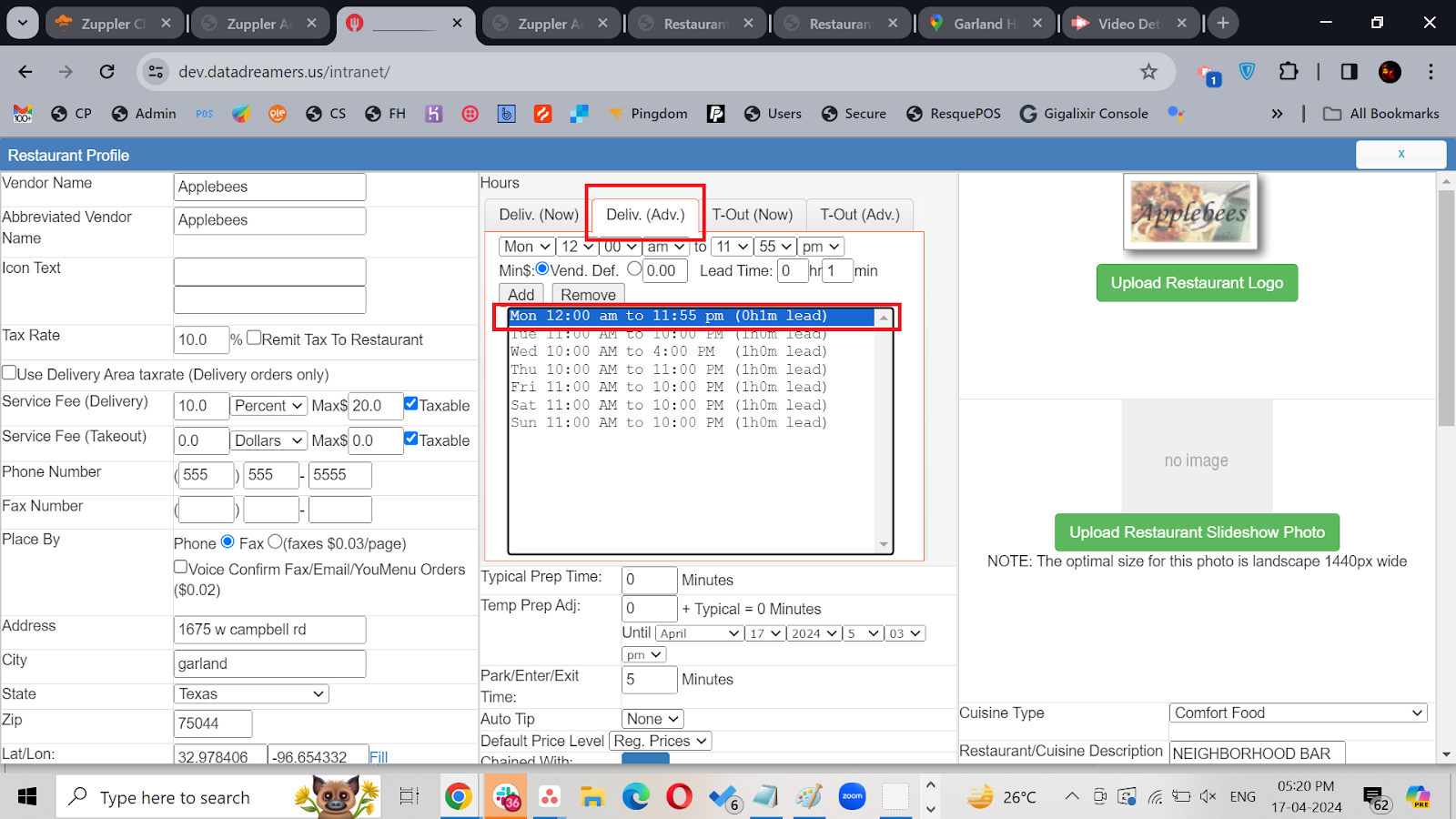The width and height of the screenshot is (1456, 819).
Task: Select Fax as Place By method
Action: pyautogui.click(x=275, y=541)
